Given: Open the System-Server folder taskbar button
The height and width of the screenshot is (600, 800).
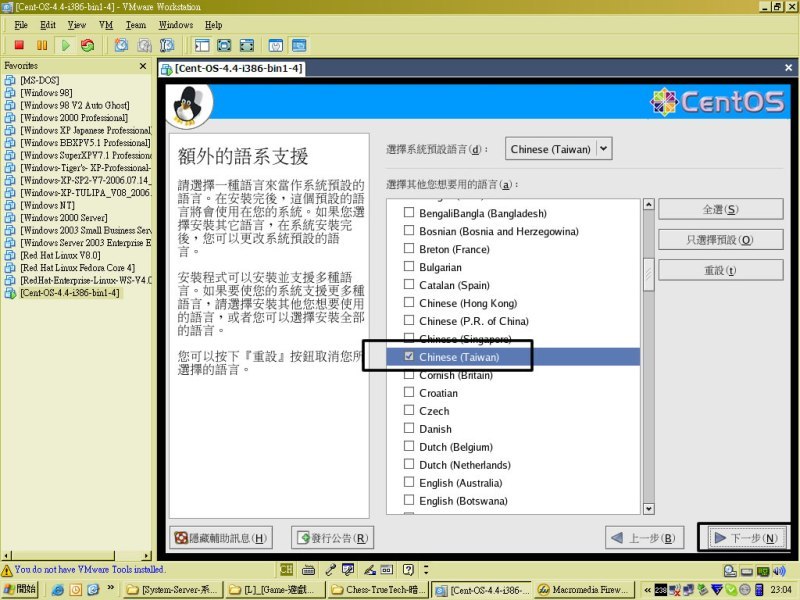Looking at the screenshot, I should (172, 590).
